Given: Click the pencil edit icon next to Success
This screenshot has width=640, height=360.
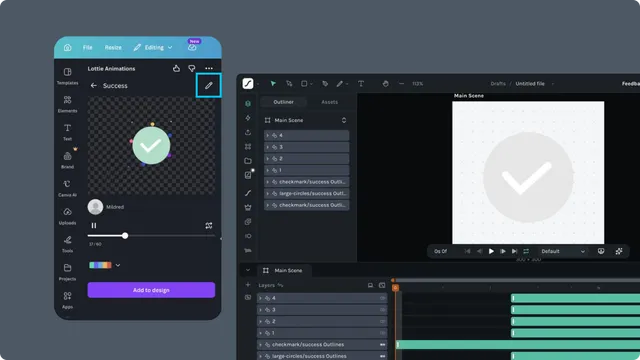Looking at the screenshot, I should coord(209,85).
